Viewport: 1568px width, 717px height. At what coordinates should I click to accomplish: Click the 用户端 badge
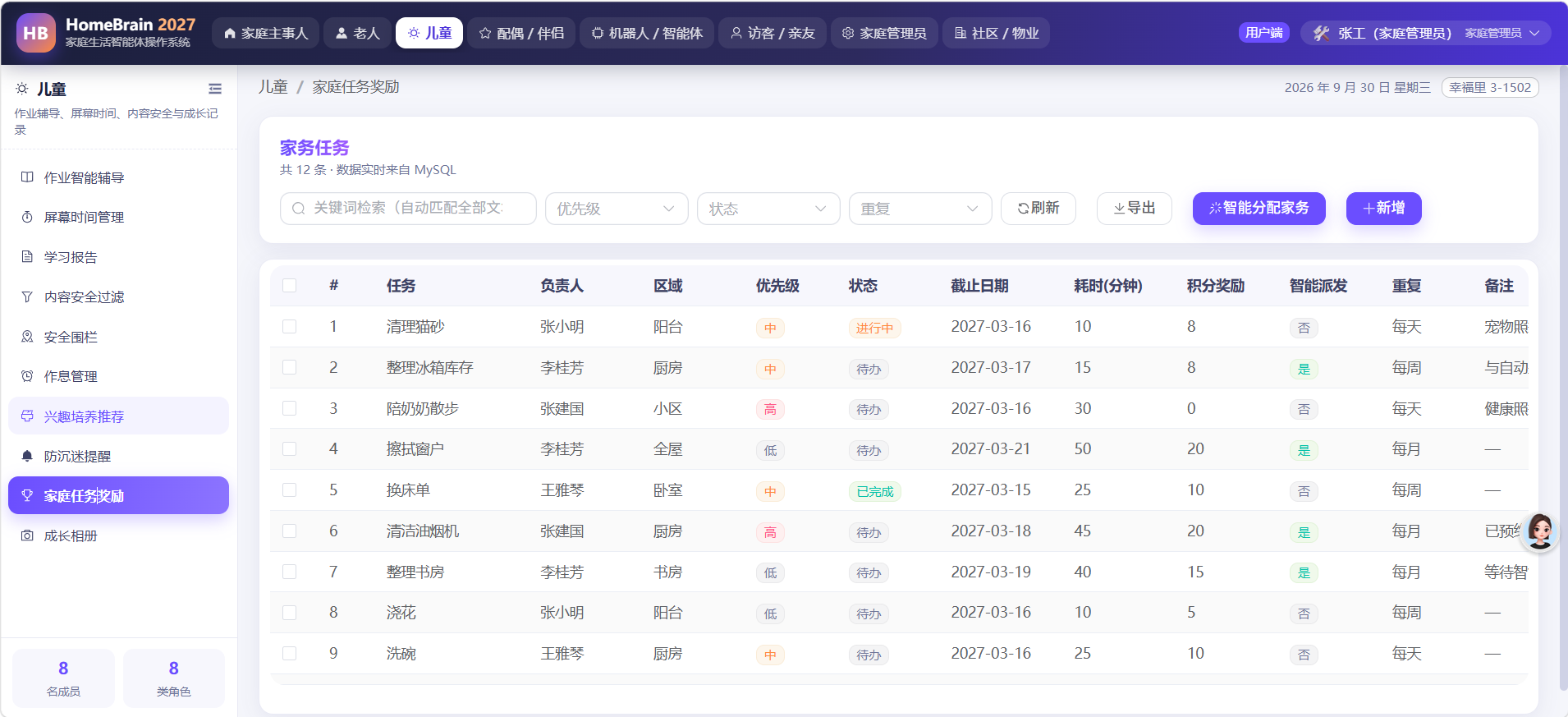[x=1263, y=33]
